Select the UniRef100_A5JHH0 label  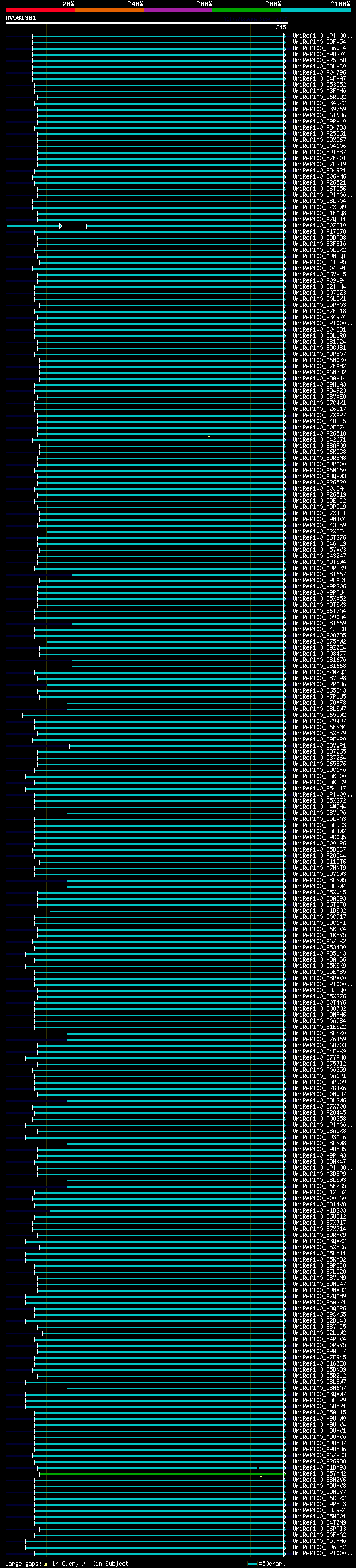[x=319, y=1541]
